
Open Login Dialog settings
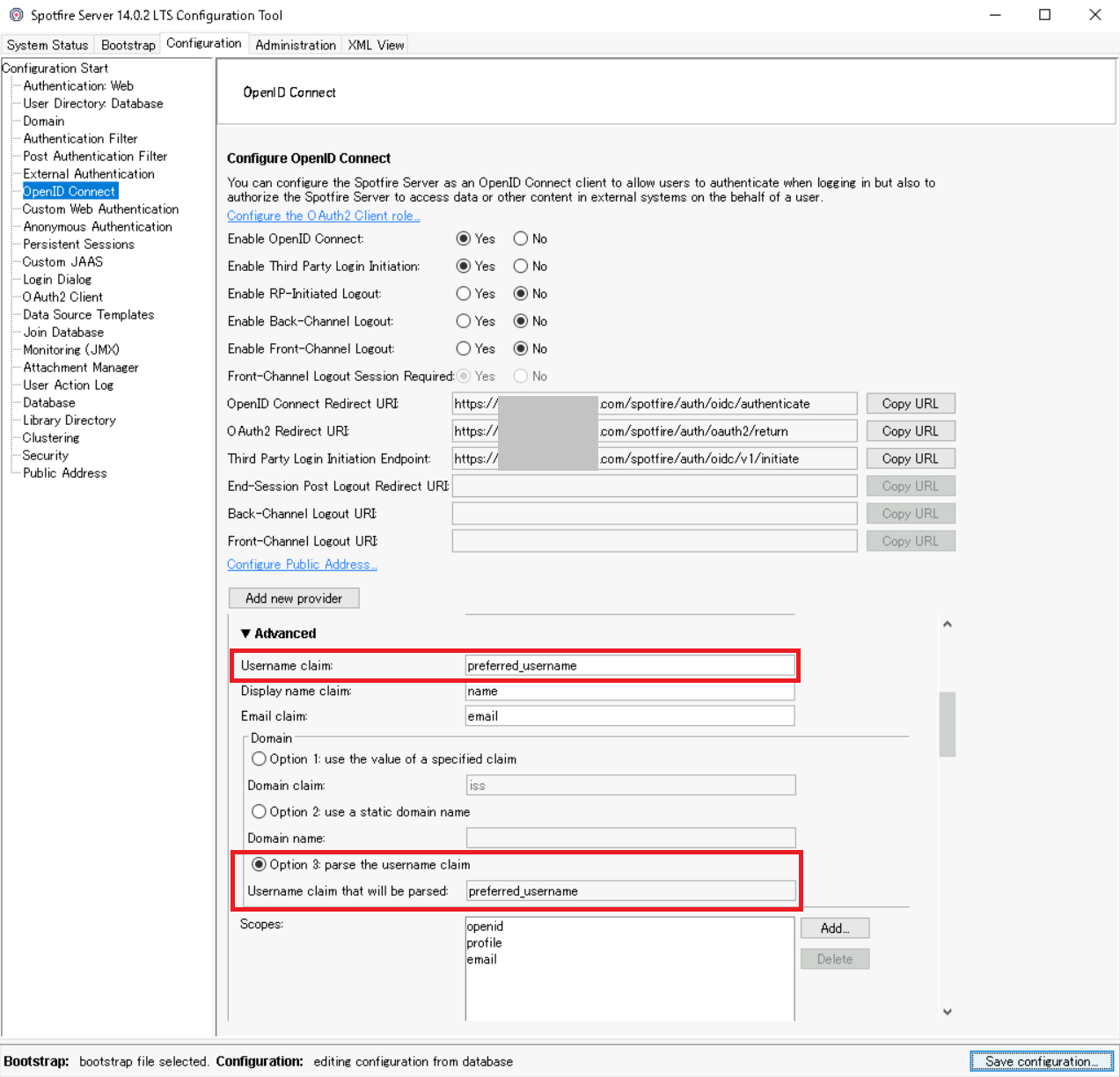(x=57, y=279)
